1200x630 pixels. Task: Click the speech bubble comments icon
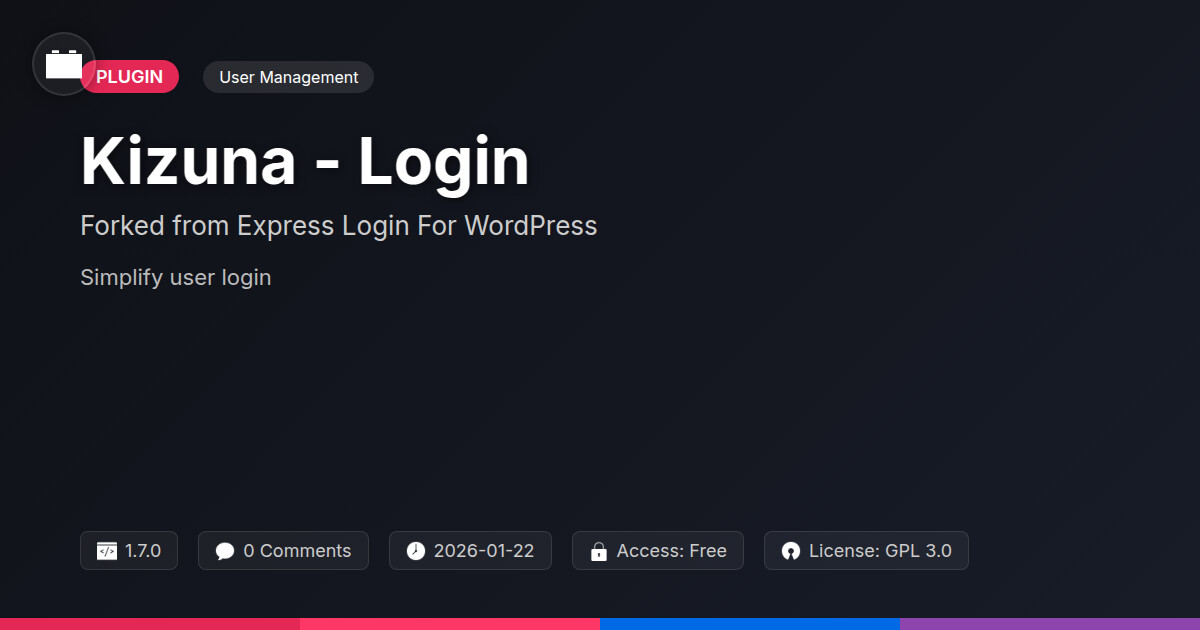coord(225,551)
